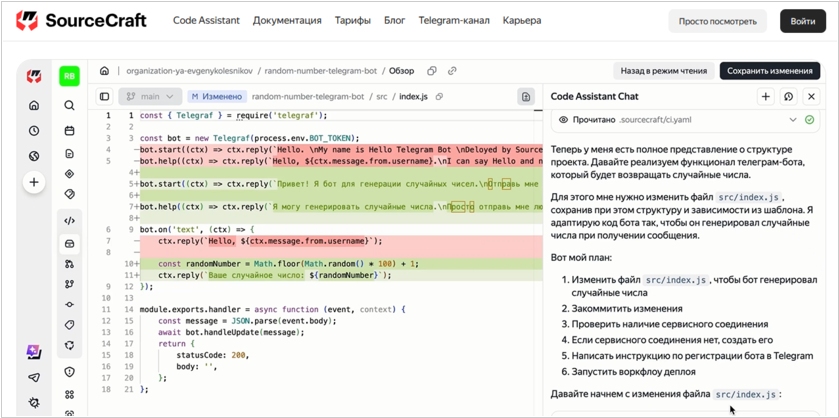Open the main branch dropdown
This screenshot has height=418, width=839.
pyautogui.click(x=150, y=97)
